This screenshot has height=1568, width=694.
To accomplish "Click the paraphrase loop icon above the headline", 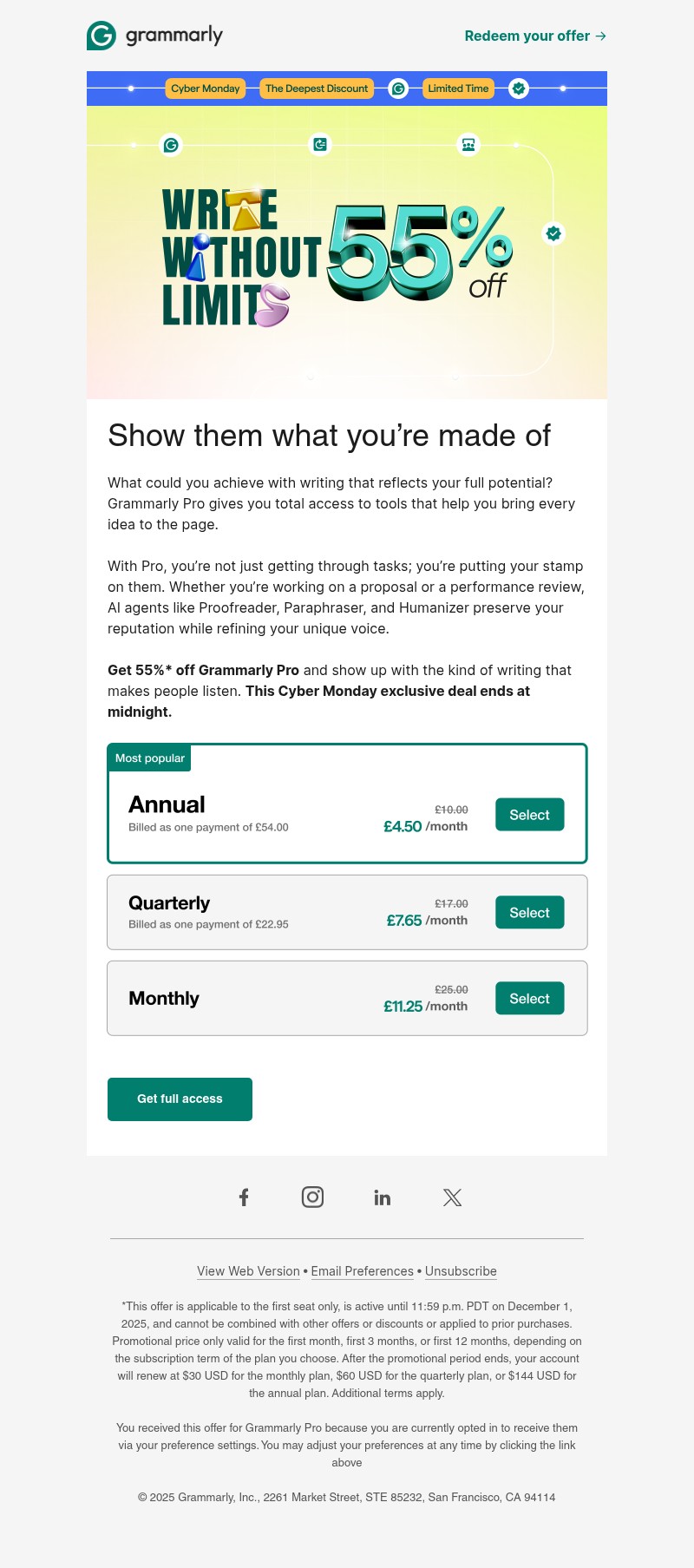I will point(319,144).
